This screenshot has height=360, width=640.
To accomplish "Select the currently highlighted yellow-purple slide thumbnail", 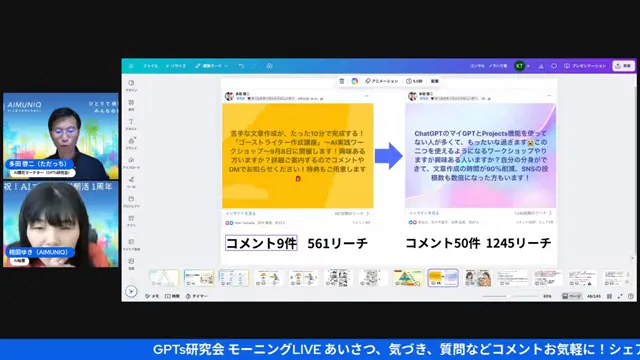I will pos(443,278).
